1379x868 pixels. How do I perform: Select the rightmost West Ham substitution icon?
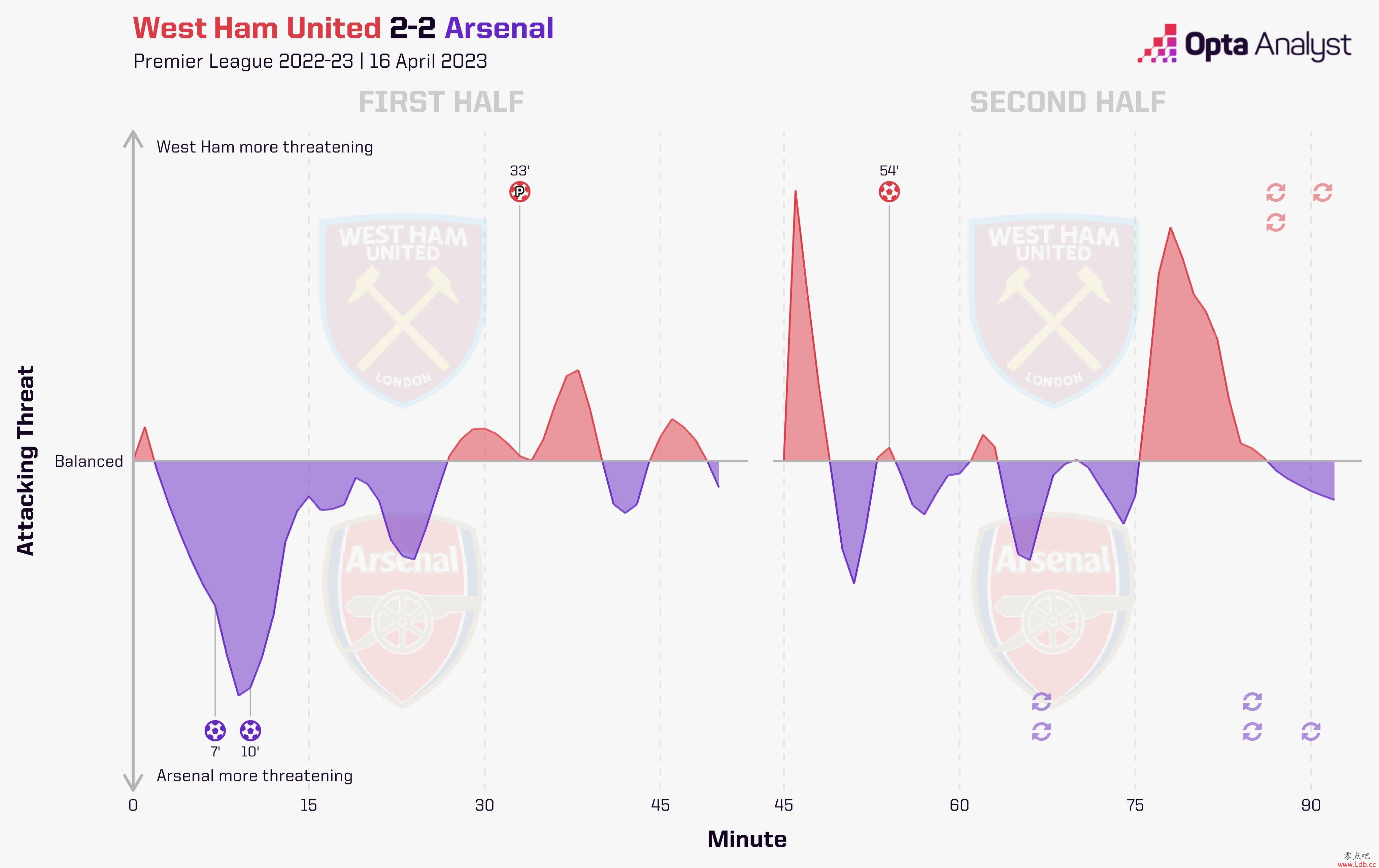[1322, 192]
